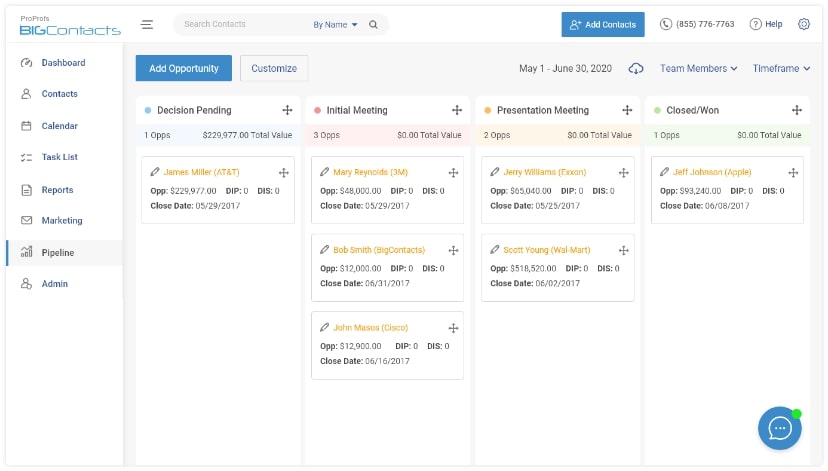
Task: Select Pipeline in sidebar
Action: click(64, 252)
